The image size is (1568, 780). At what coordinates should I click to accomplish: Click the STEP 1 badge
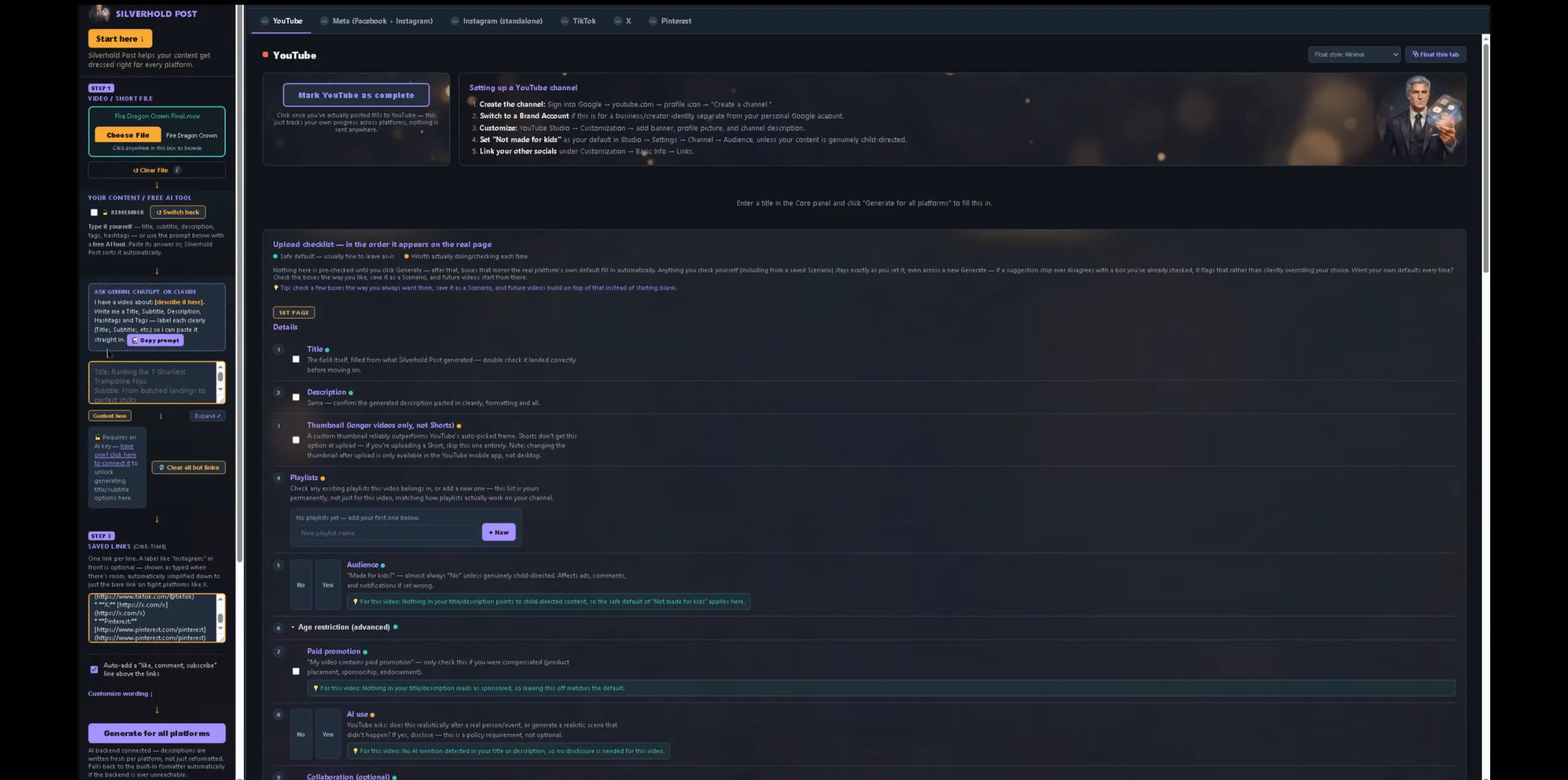(101, 88)
